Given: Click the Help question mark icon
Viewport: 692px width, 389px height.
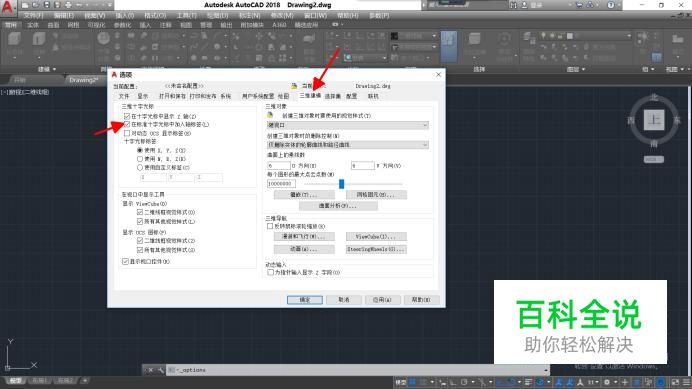Looking at the screenshot, I should (610, 5).
